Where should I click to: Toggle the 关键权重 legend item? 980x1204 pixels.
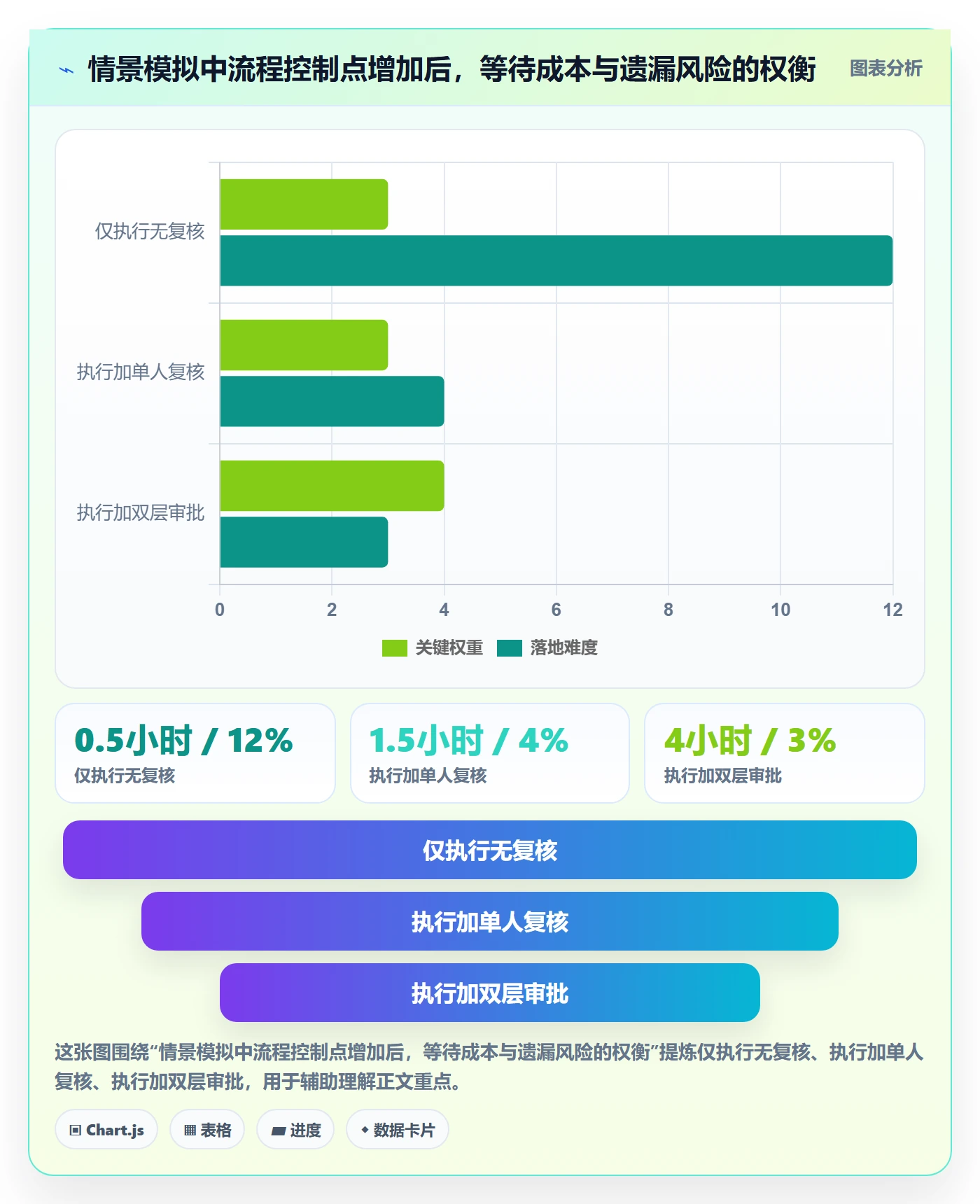point(433,648)
